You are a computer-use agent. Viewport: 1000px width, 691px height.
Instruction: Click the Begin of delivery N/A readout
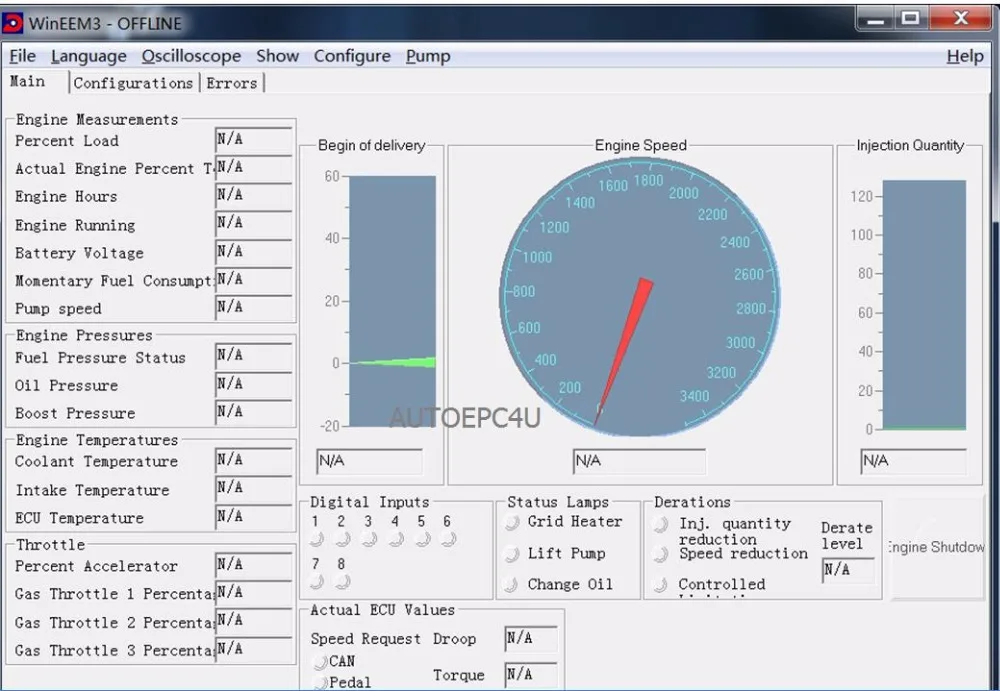369,461
